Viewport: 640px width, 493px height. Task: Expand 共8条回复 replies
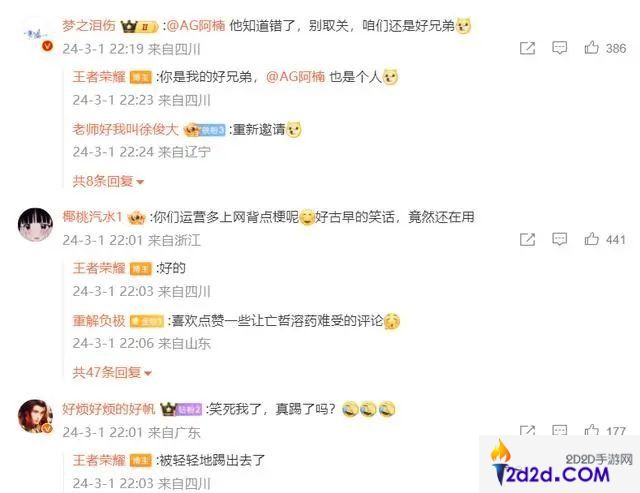pos(108,181)
